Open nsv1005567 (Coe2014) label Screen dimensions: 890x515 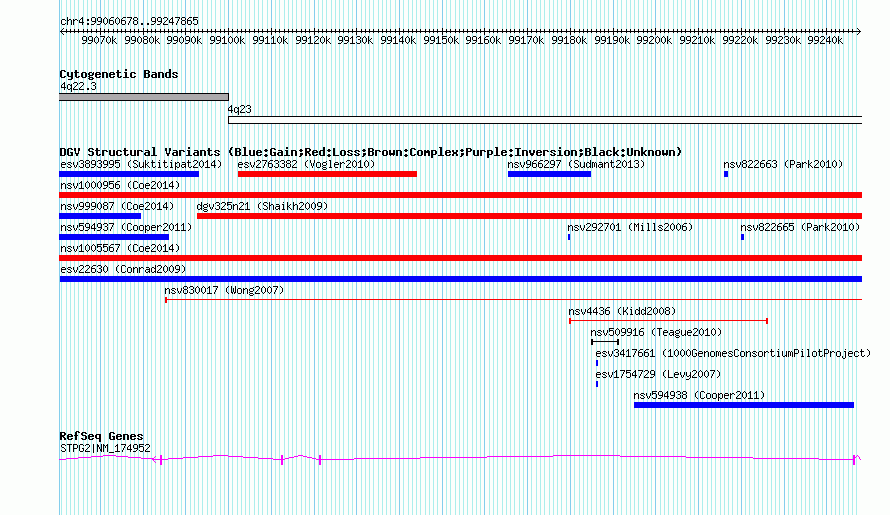tap(120, 248)
